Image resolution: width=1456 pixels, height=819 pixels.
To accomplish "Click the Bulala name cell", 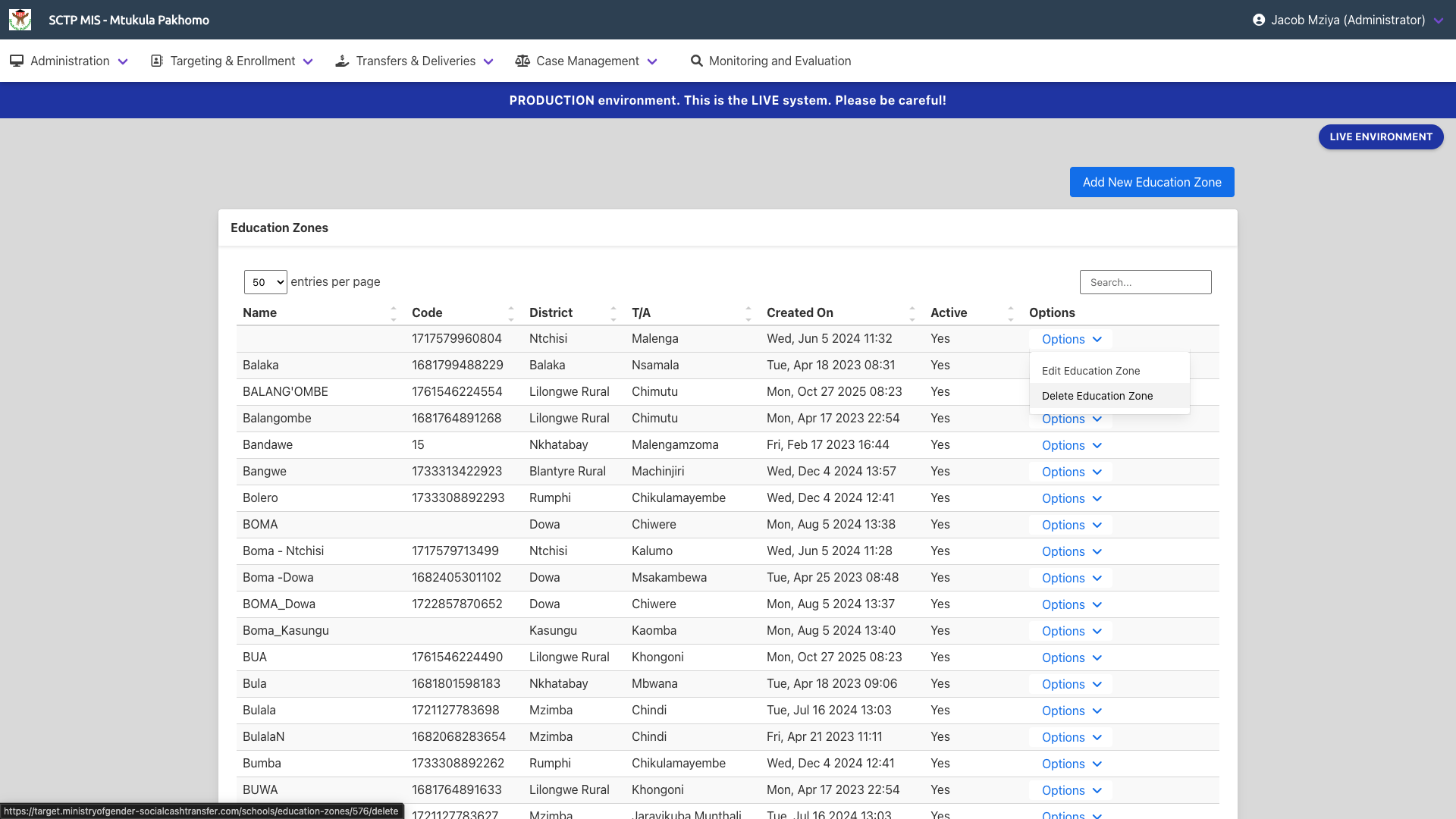I will point(259,710).
